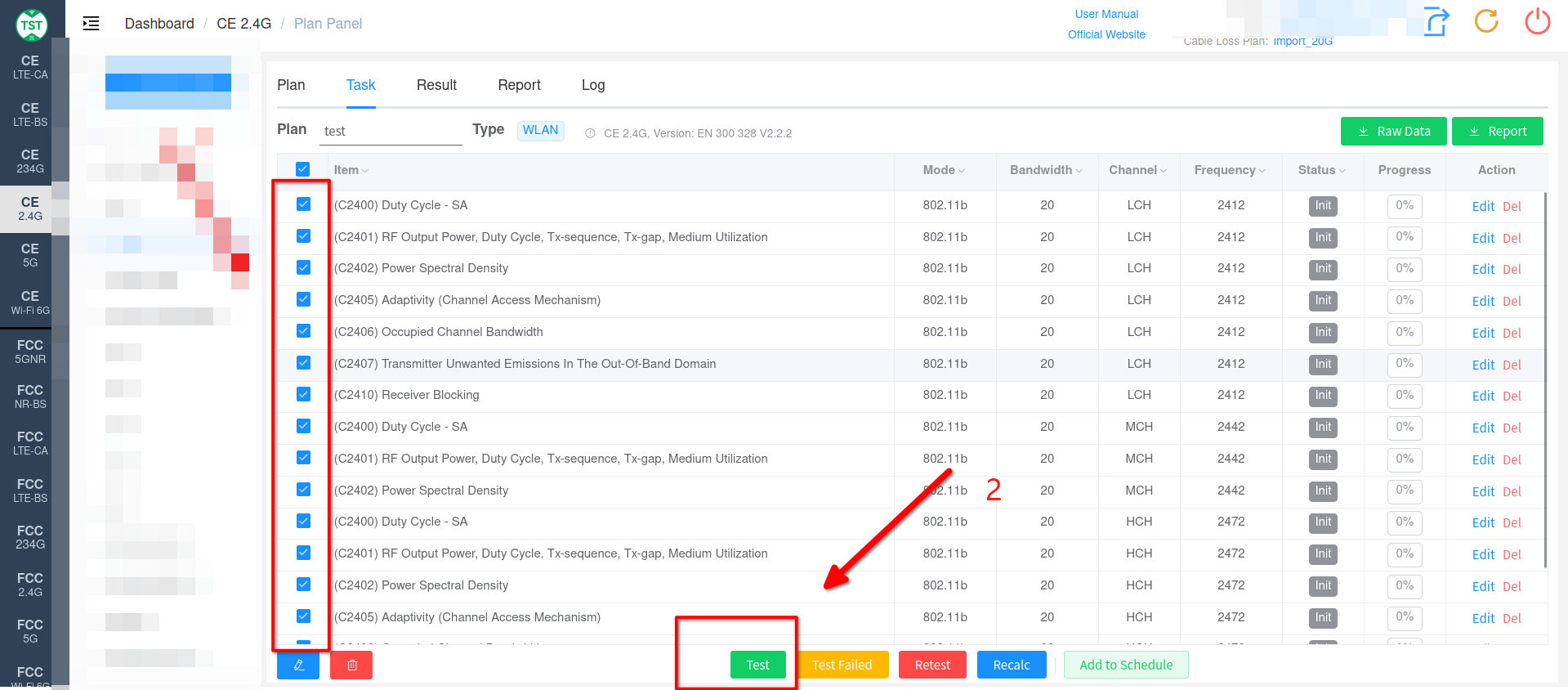The width and height of the screenshot is (1568, 690).
Task: Click the TST logo icon
Action: coord(32,25)
